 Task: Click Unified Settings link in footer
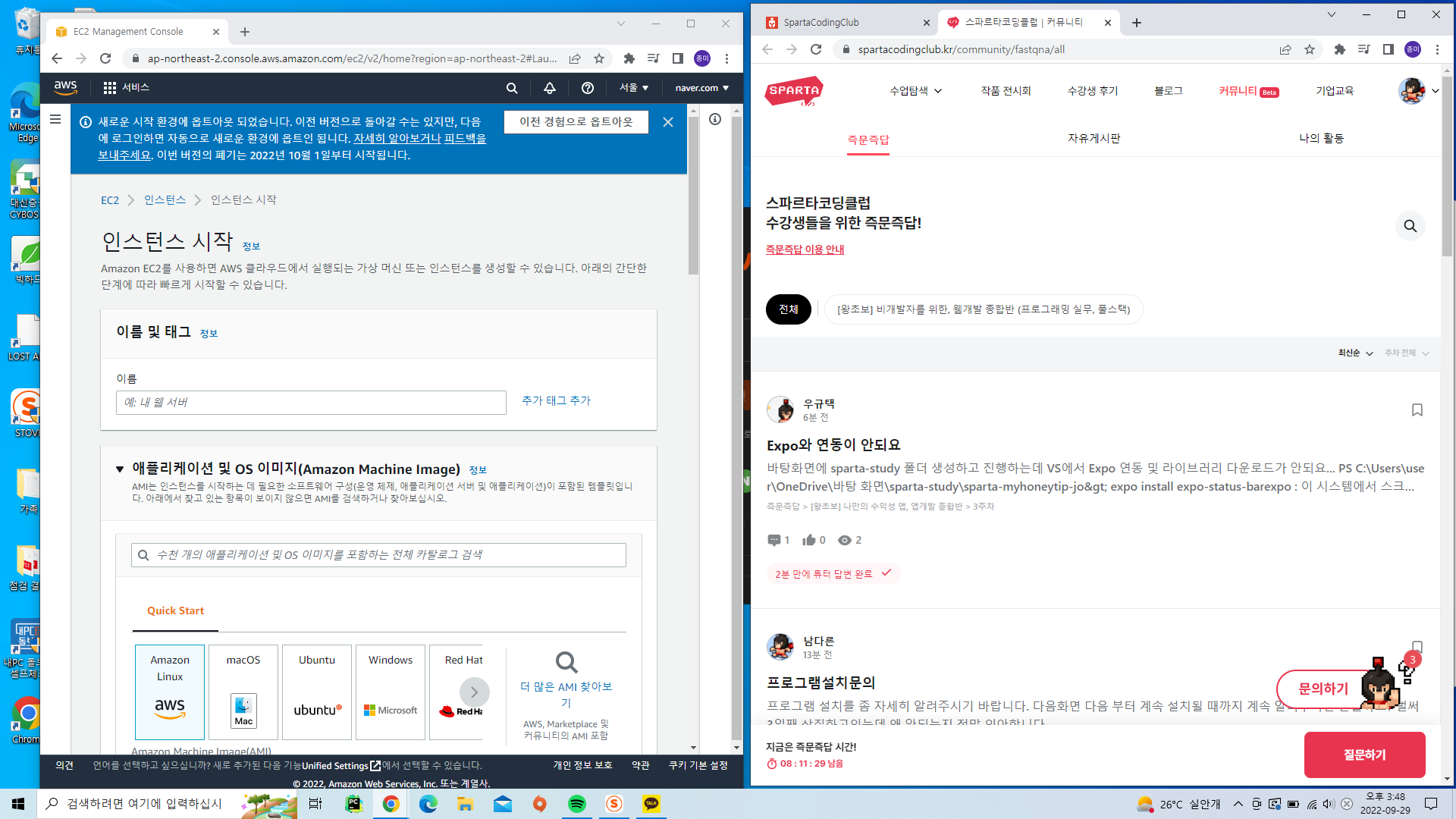(340, 766)
